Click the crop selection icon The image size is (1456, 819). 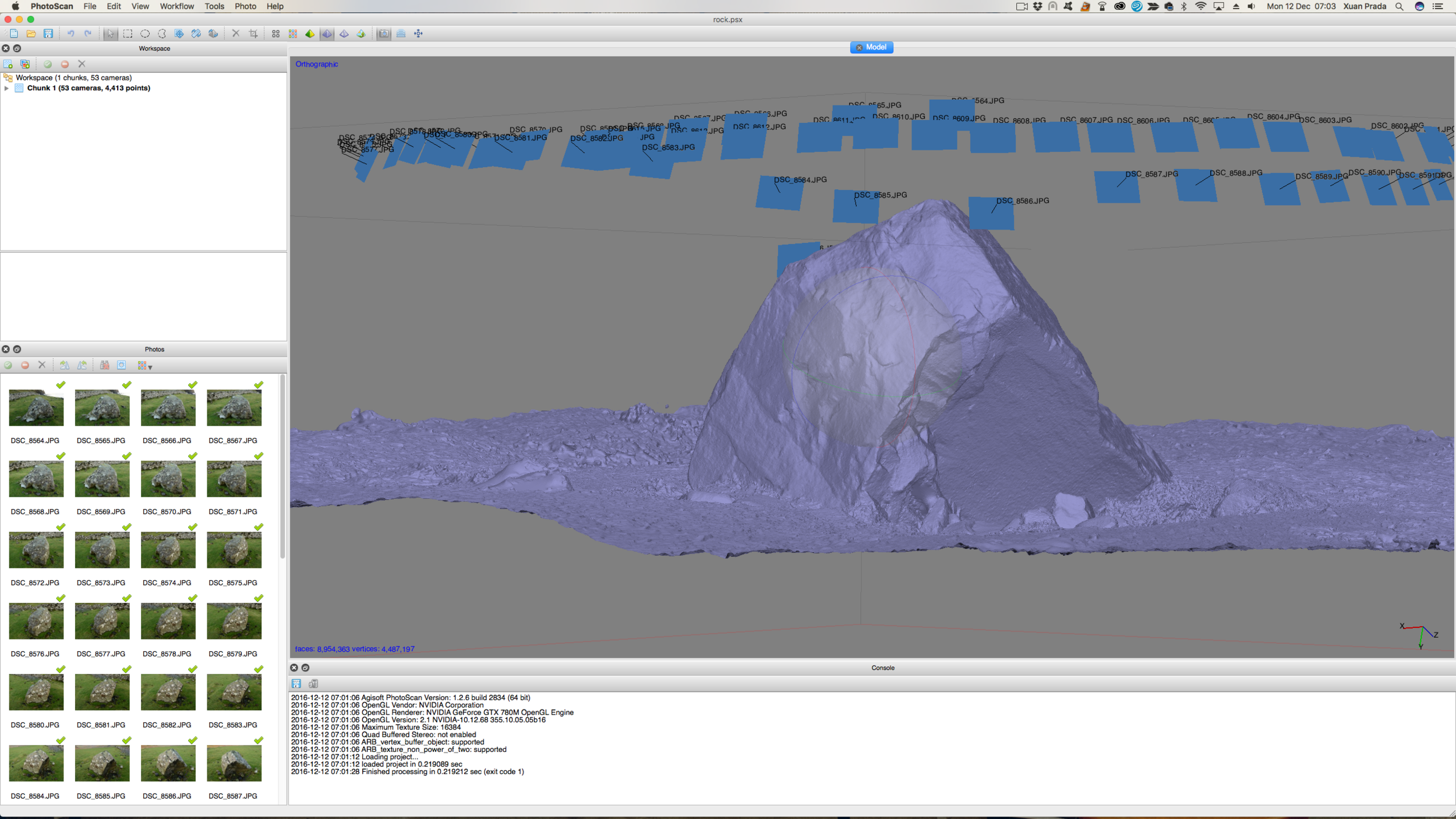pyautogui.click(x=253, y=34)
